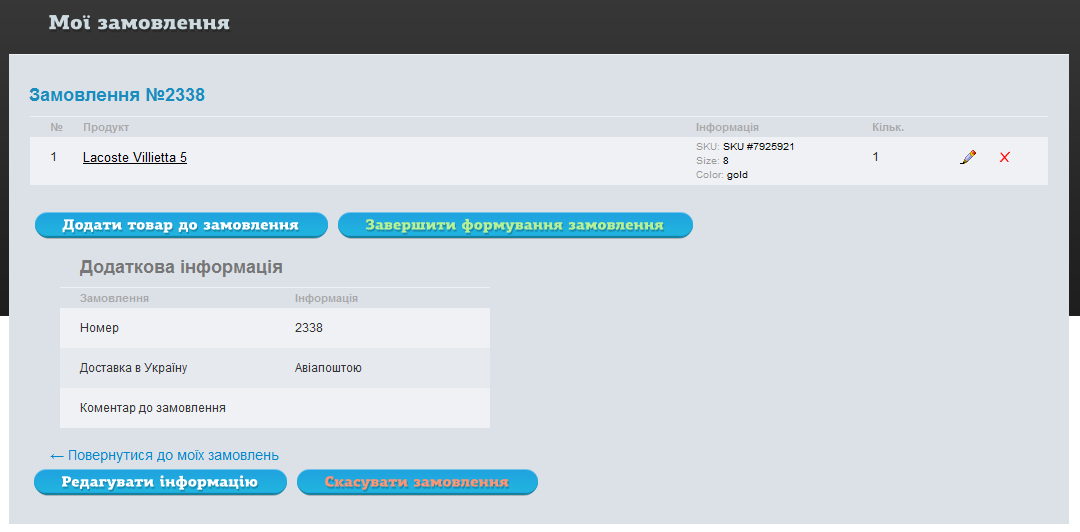1080x532 pixels.
Task: Click the 'Замовлення №2338' heading
Action: 117,95
